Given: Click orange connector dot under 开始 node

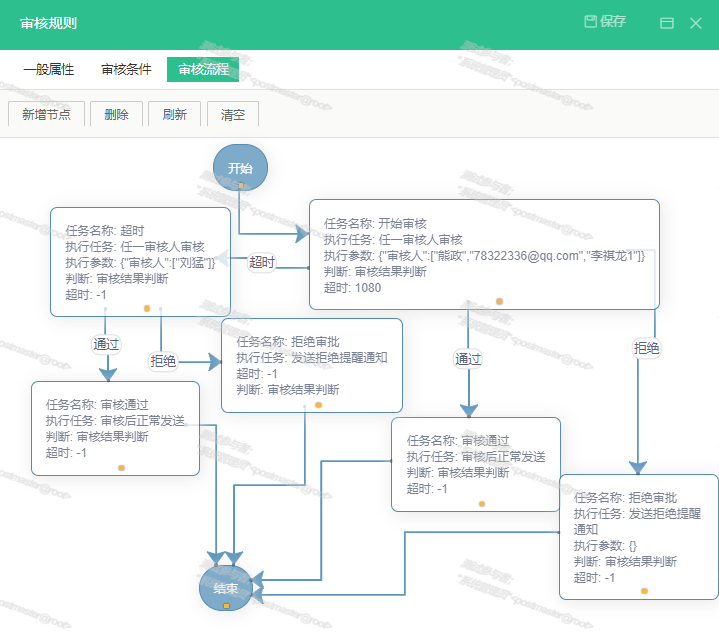Looking at the screenshot, I should pos(241,186).
